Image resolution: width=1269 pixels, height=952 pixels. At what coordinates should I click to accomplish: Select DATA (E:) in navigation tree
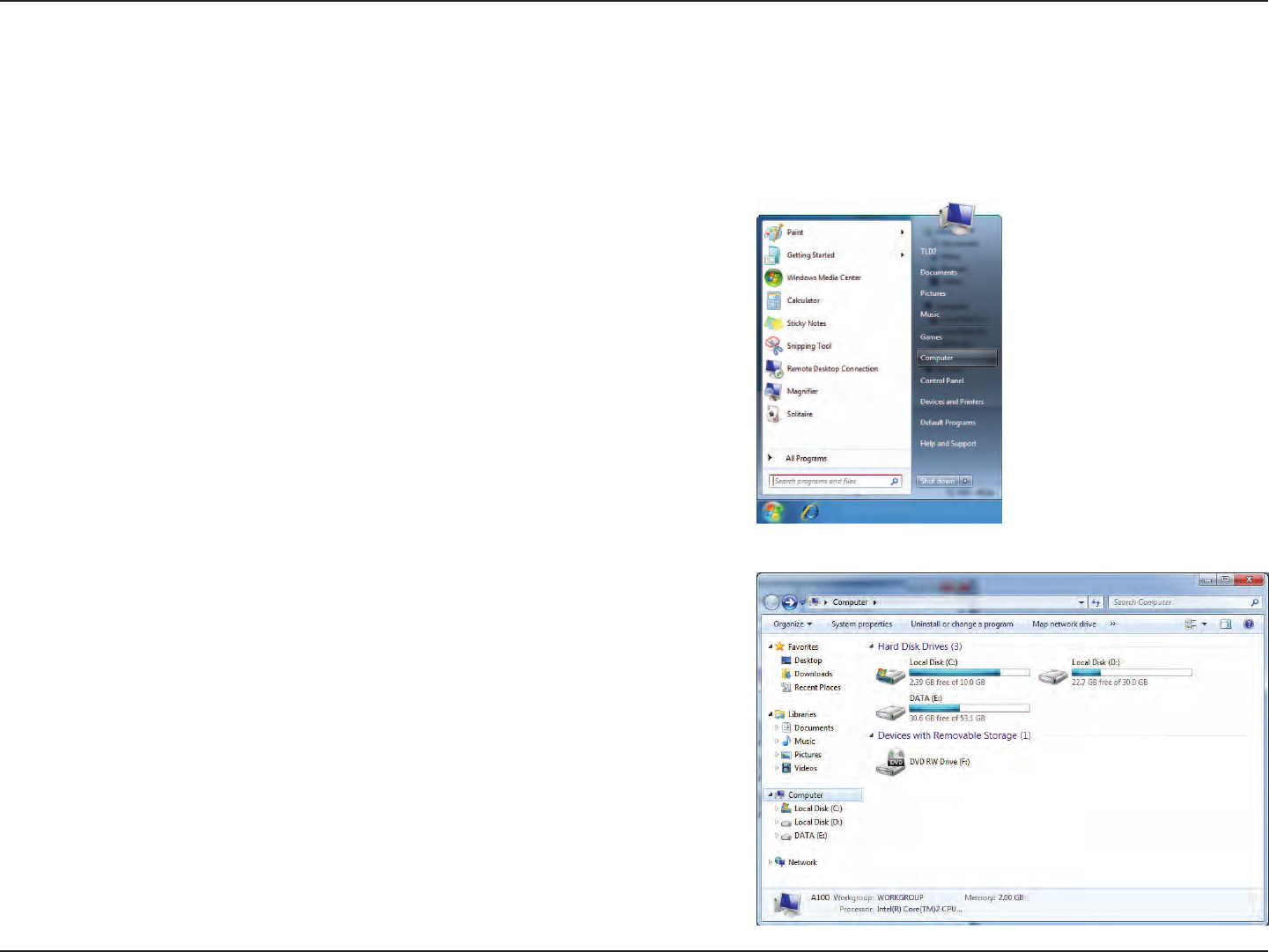tap(804, 836)
